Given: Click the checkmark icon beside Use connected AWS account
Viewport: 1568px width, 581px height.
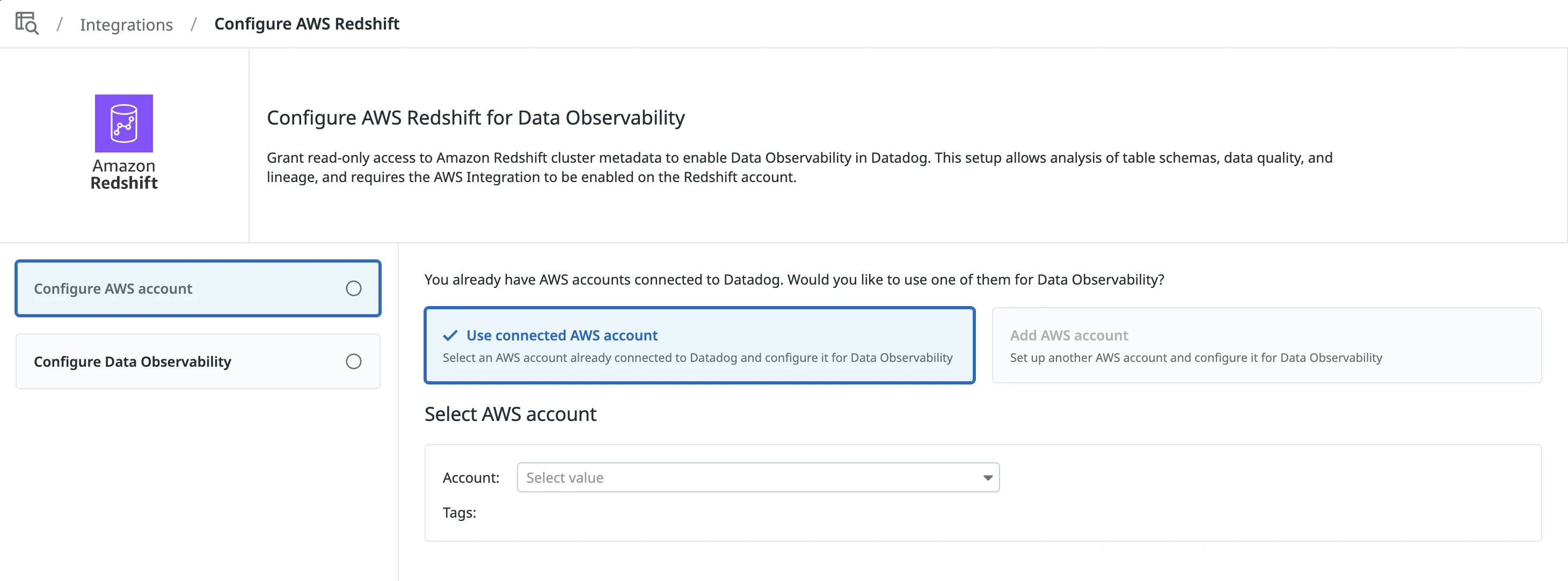Looking at the screenshot, I should click(x=450, y=336).
